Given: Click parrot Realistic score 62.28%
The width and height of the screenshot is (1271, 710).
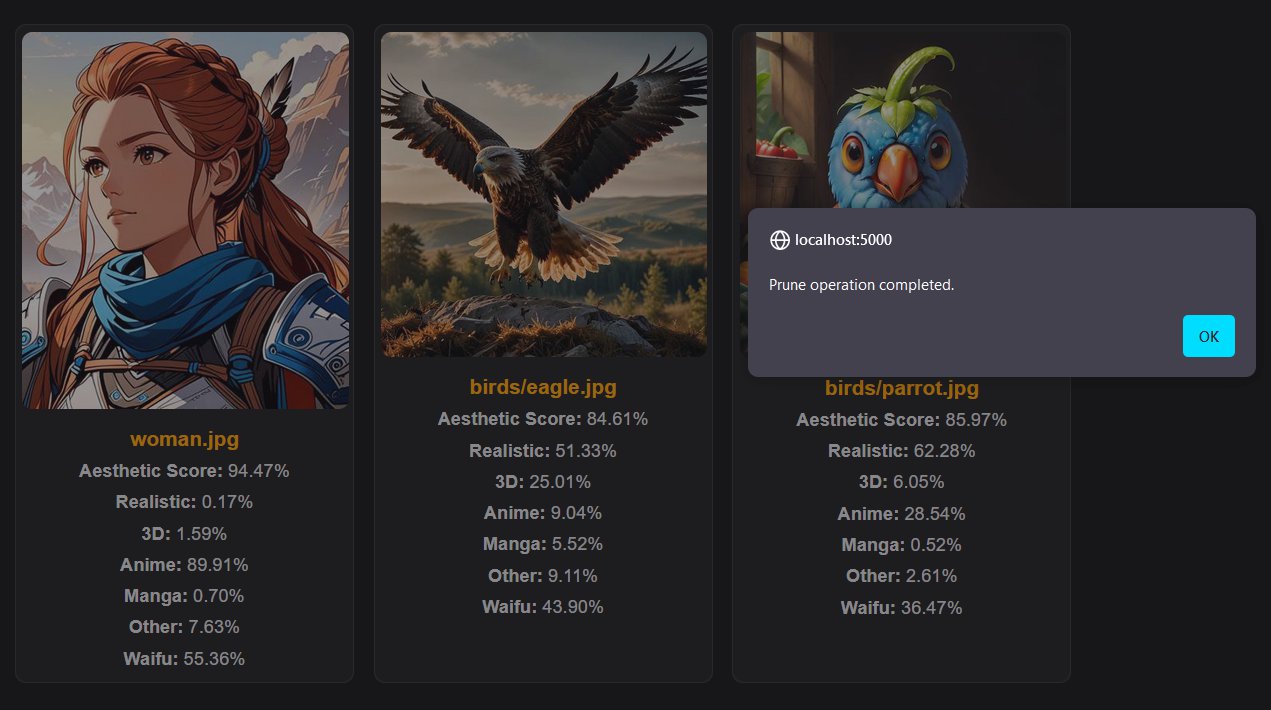Looking at the screenshot, I should pos(901,451).
